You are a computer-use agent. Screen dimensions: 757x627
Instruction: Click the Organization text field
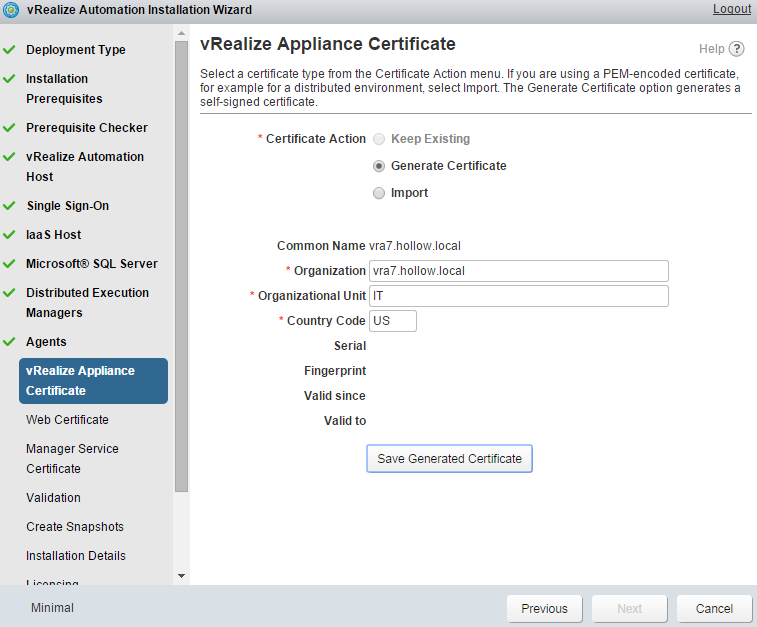[x=518, y=271]
